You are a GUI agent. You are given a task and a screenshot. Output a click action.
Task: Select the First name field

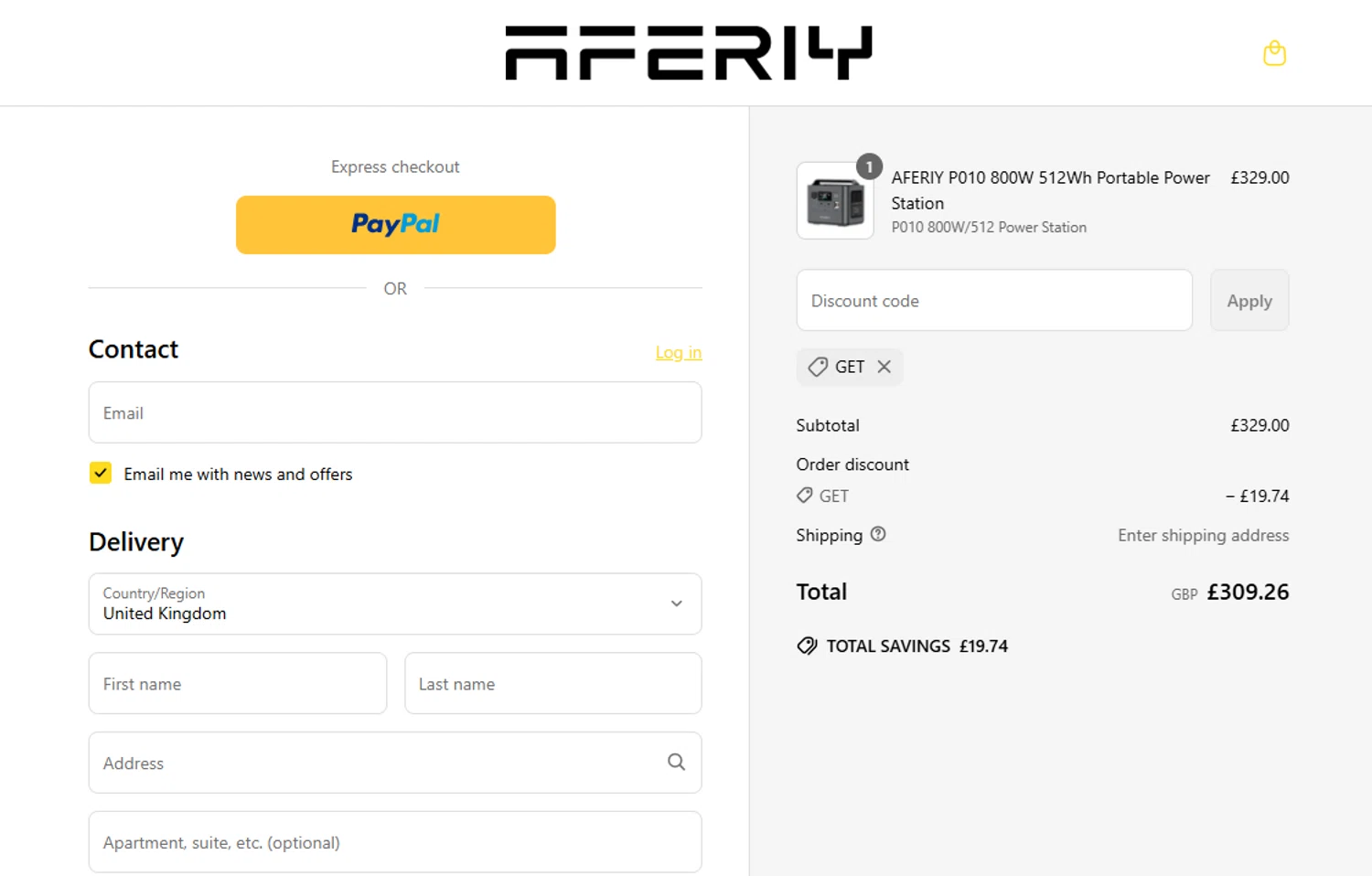pos(238,683)
